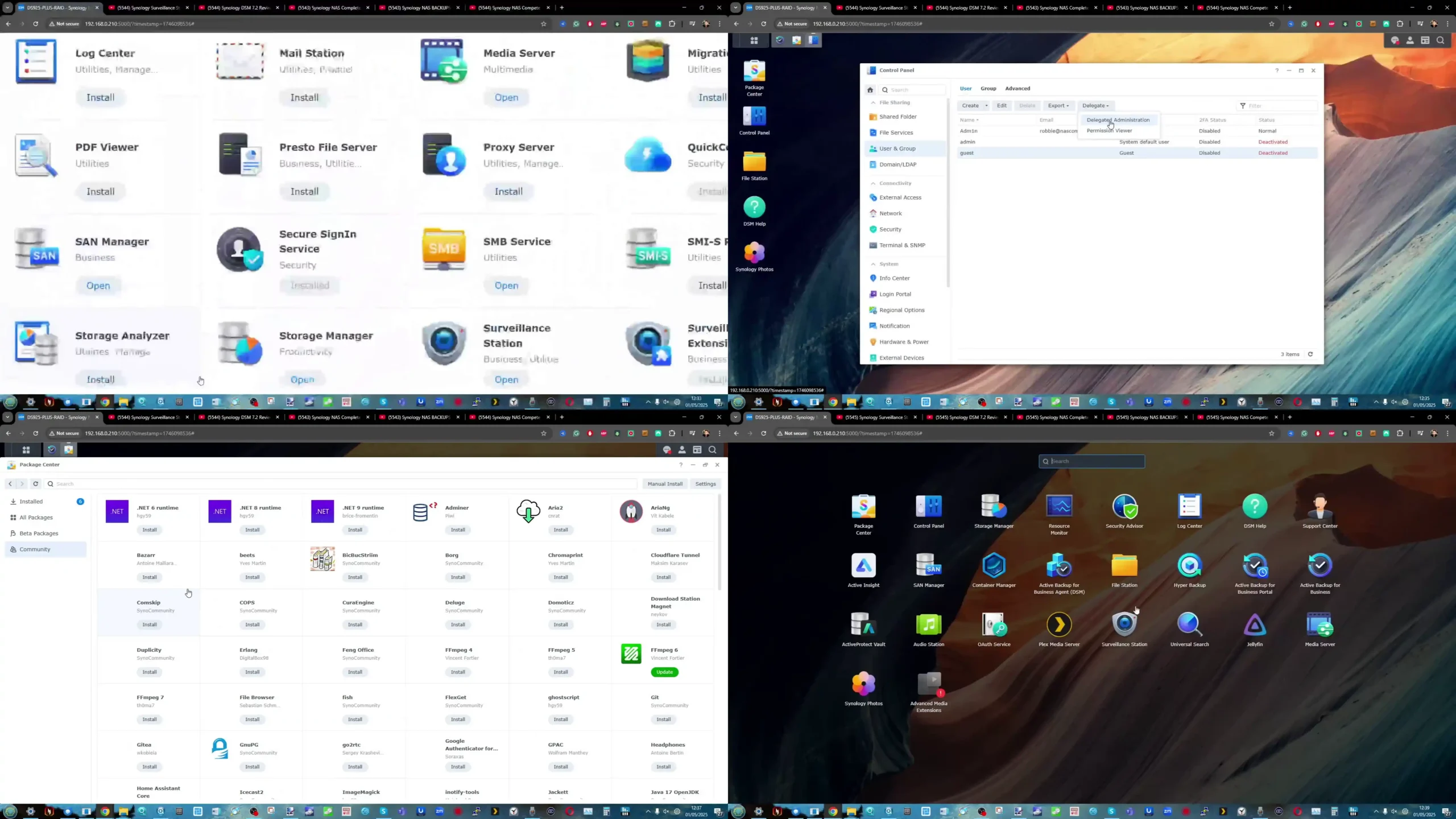Select the Adm1n row in the user list
Image resolution: width=1456 pixels, height=819 pixels.
(x=1137, y=131)
